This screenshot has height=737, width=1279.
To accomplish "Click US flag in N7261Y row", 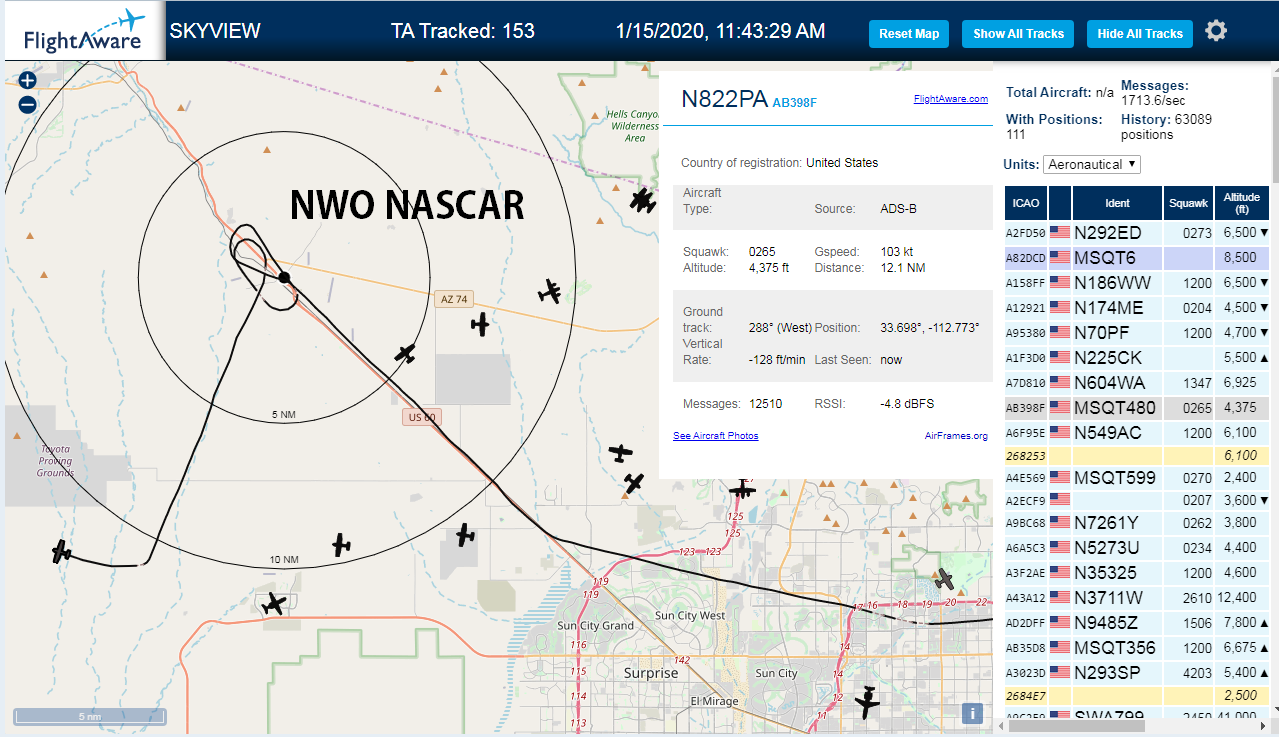I will coord(1060,523).
